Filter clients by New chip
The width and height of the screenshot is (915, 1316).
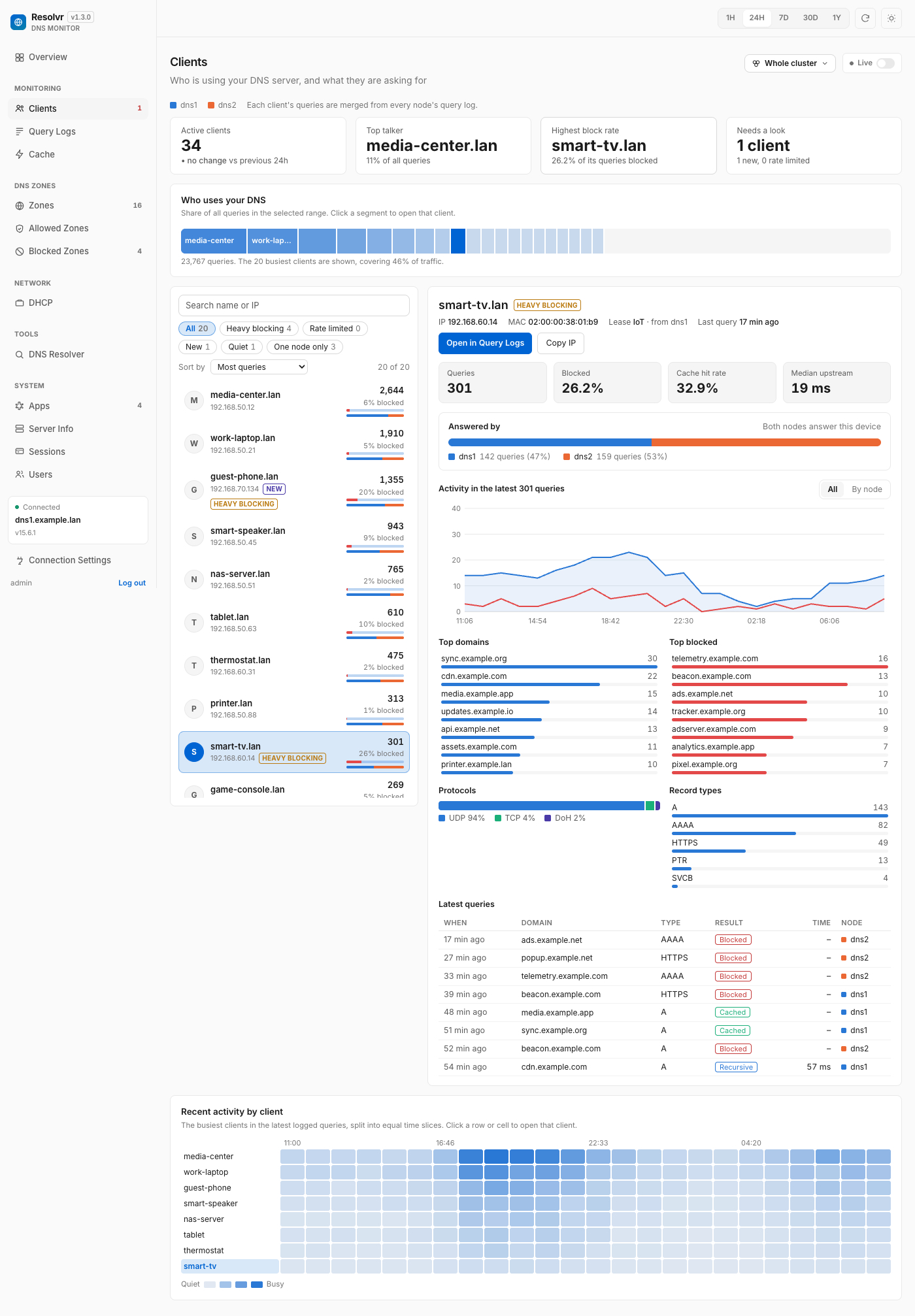(x=197, y=347)
